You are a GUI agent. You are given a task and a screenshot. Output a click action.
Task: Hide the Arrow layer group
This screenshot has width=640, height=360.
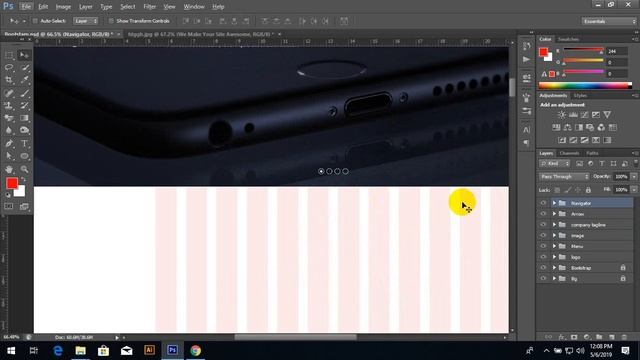coord(543,214)
